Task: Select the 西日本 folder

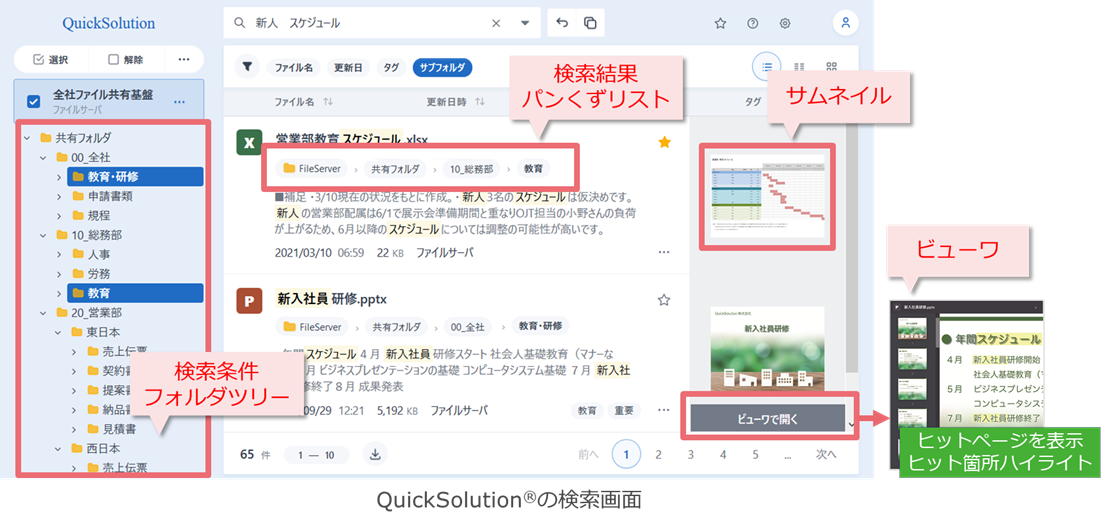Action: click(96, 448)
